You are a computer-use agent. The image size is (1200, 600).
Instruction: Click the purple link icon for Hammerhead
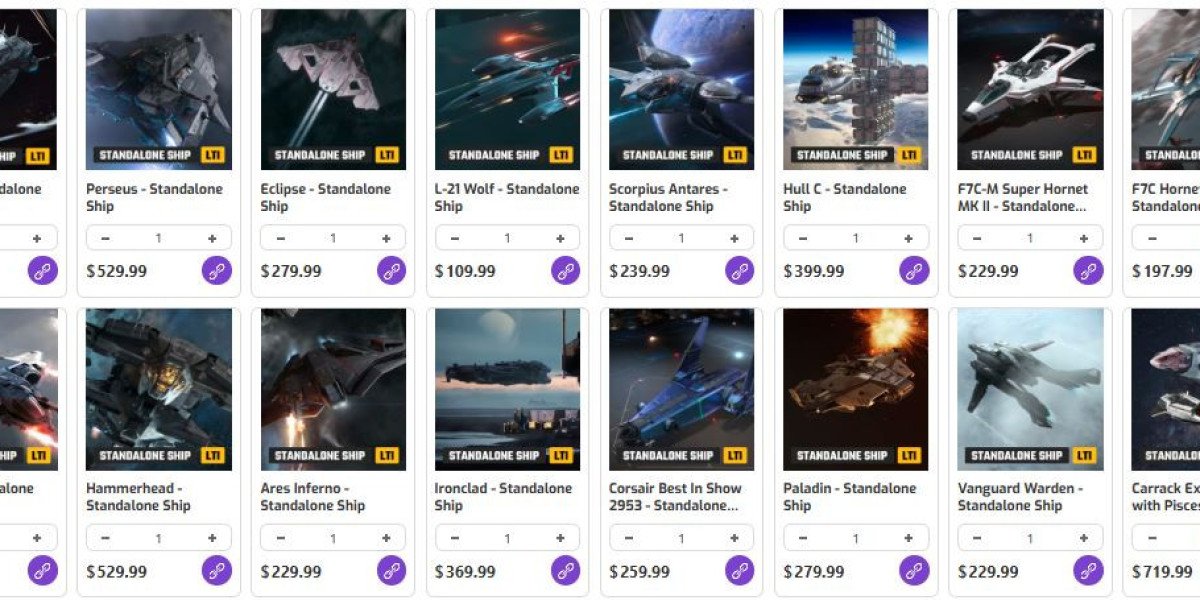coord(217,571)
